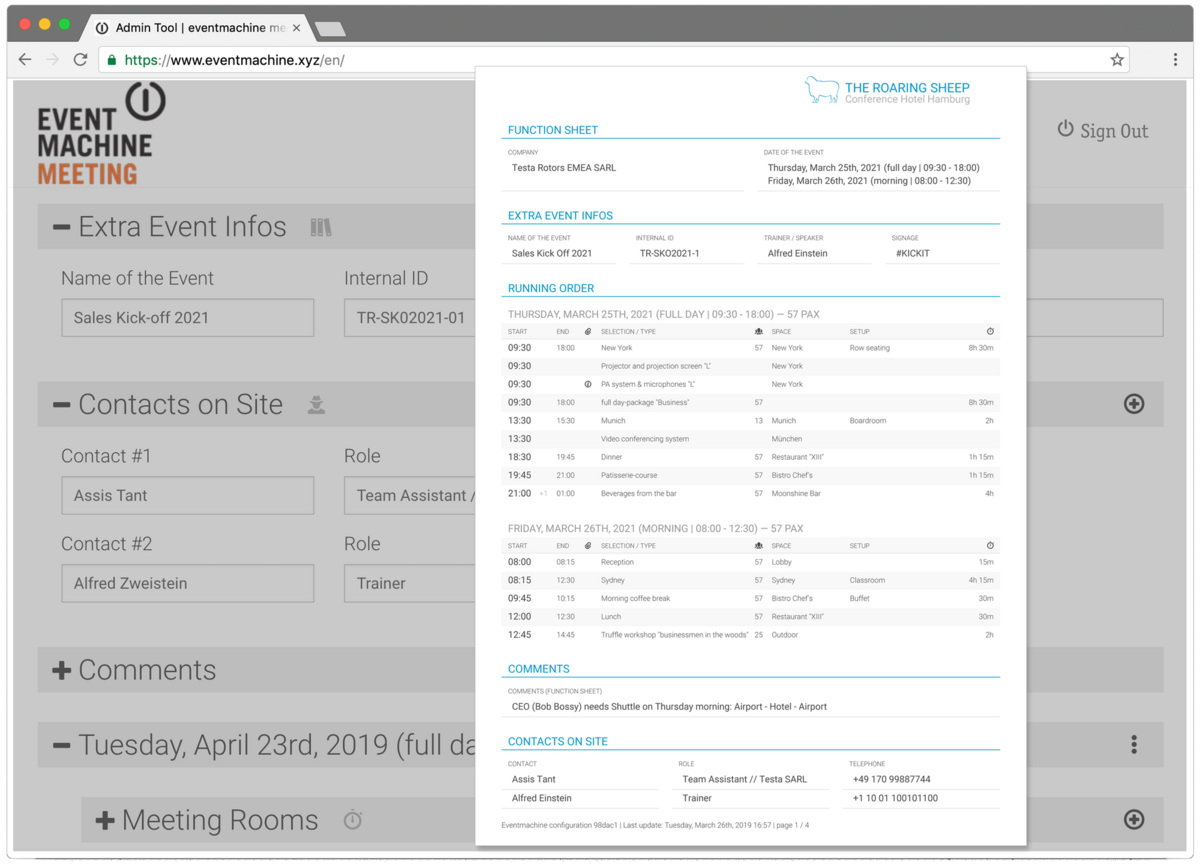Collapse the Extra Event Infos section

pyautogui.click(x=62, y=228)
